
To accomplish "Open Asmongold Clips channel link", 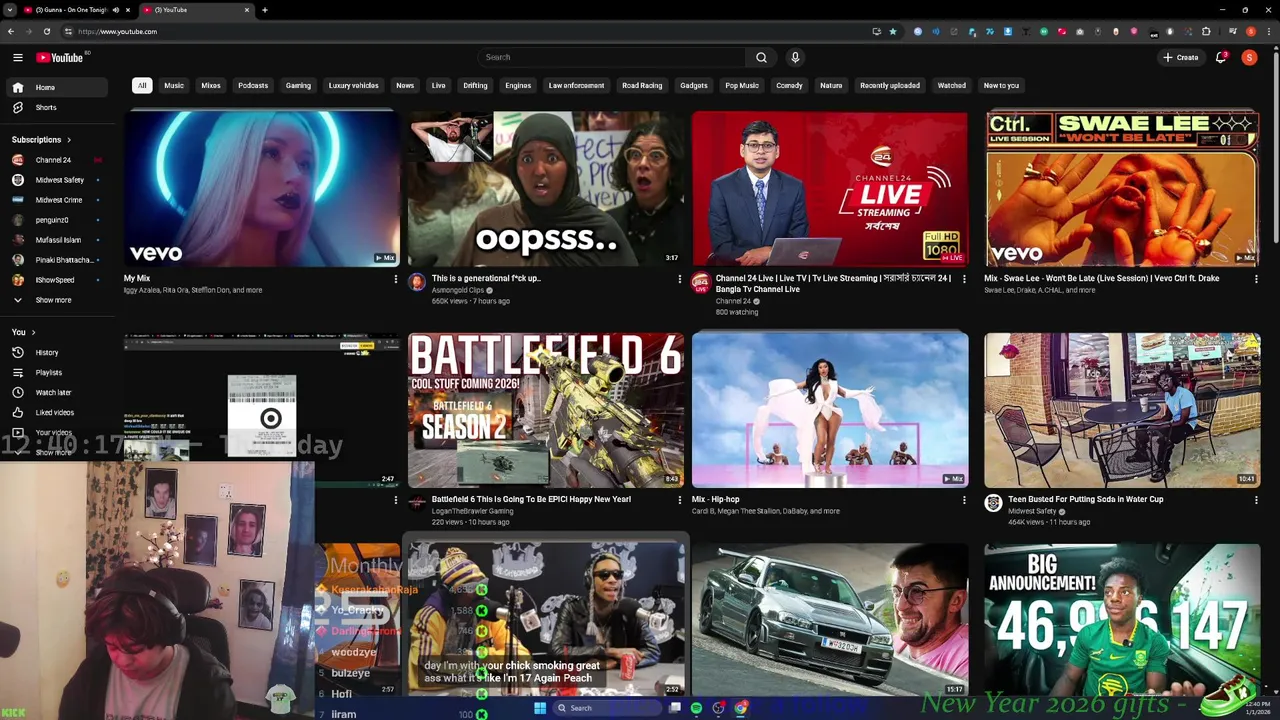I will coord(458,290).
